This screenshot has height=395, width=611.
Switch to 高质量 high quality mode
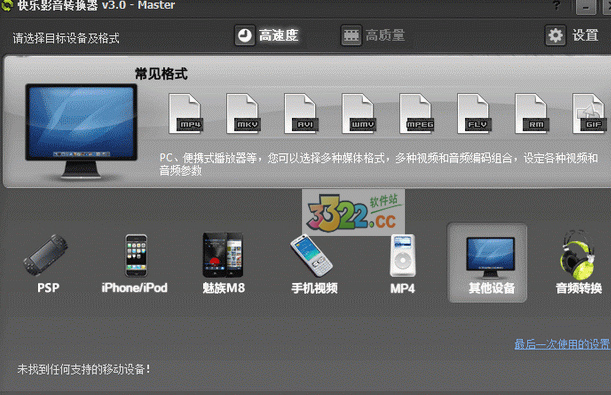click(373, 36)
